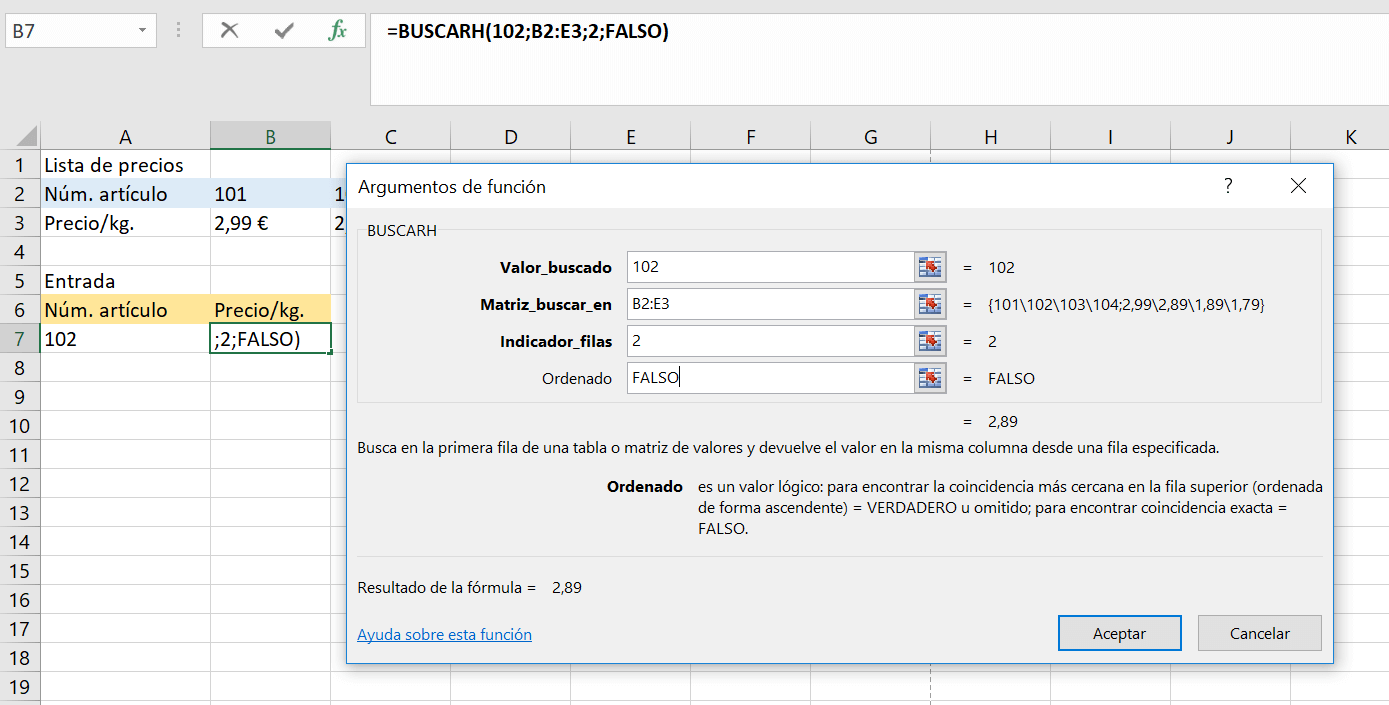Click the formula bar options dots
The image size is (1389, 705).
point(179,31)
